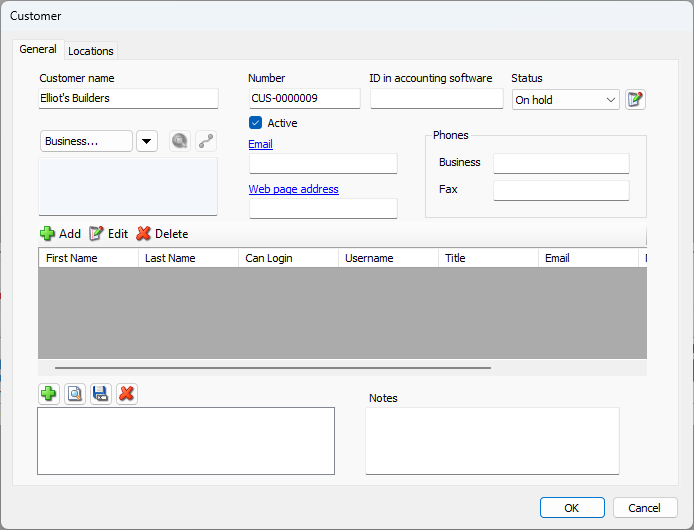The width and height of the screenshot is (694, 530).
Task: Click the Business address type button
Action: [86, 141]
